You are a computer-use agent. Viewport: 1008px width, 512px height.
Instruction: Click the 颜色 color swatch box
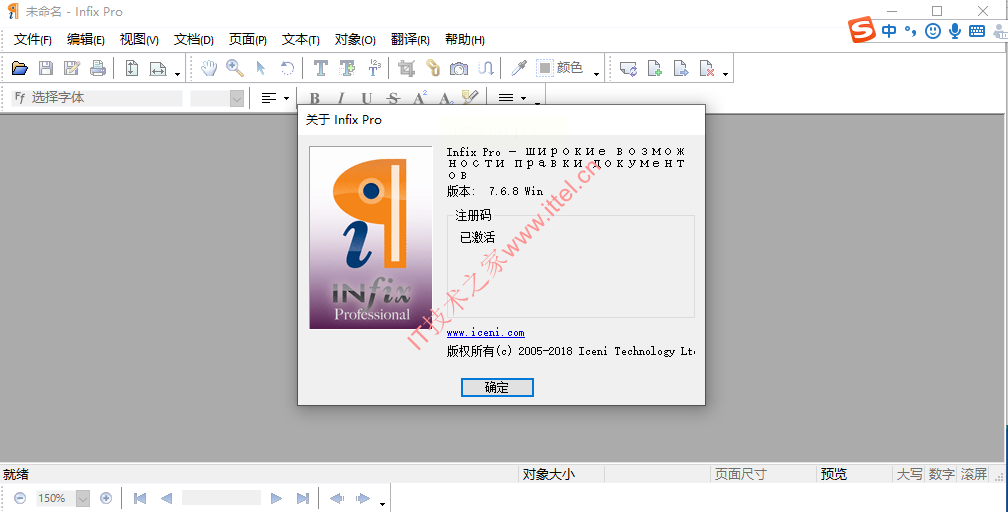click(x=545, y=68)
